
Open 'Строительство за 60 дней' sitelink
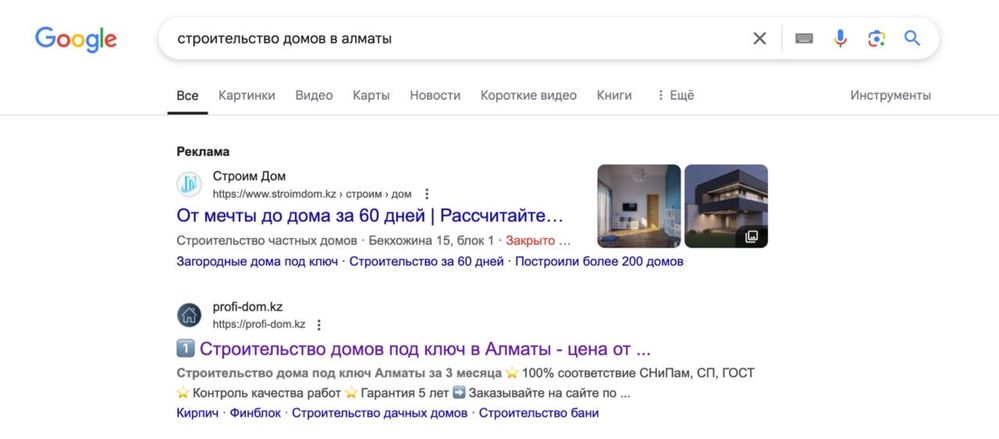click(426, 261)
